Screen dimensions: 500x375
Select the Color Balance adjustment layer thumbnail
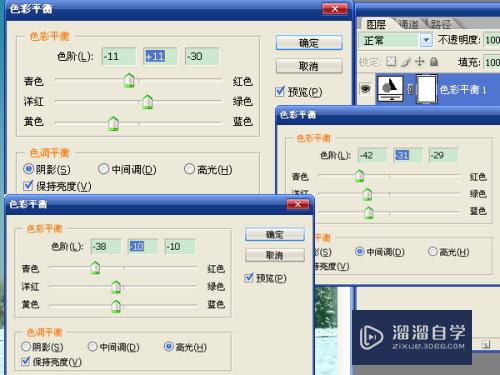pos(390,89)
